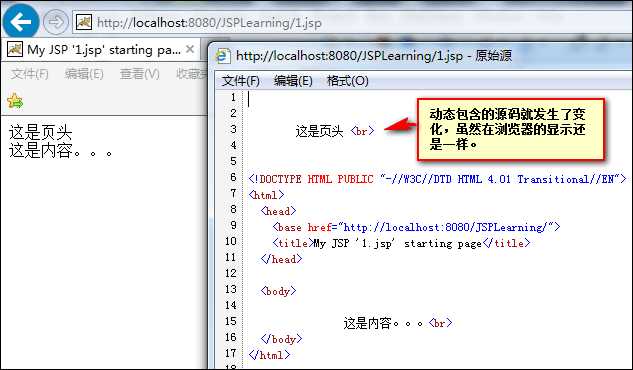
Task: Open 编辑(E) menu in source viewer window
Action: (x=293, y=81)
